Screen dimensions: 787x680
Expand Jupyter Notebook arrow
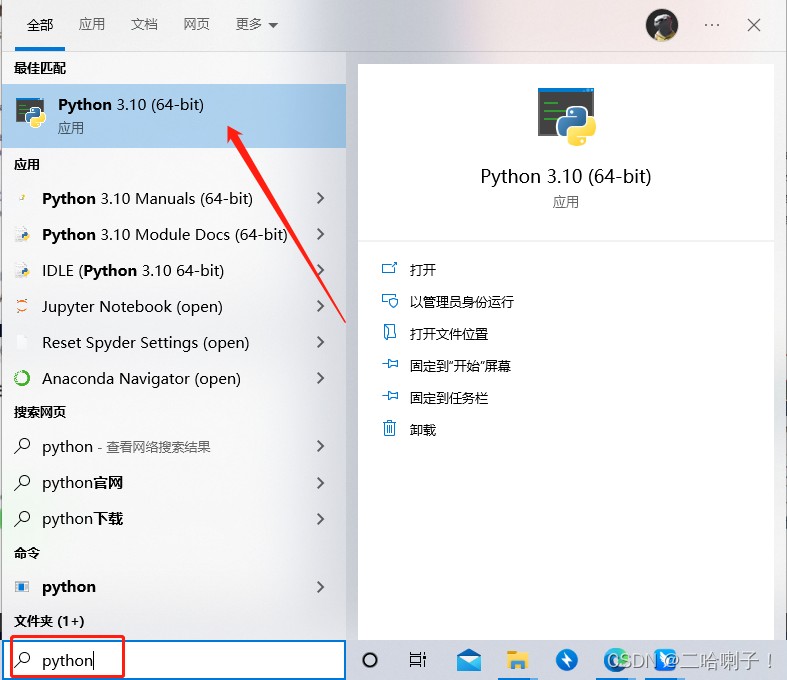(321, 306)
